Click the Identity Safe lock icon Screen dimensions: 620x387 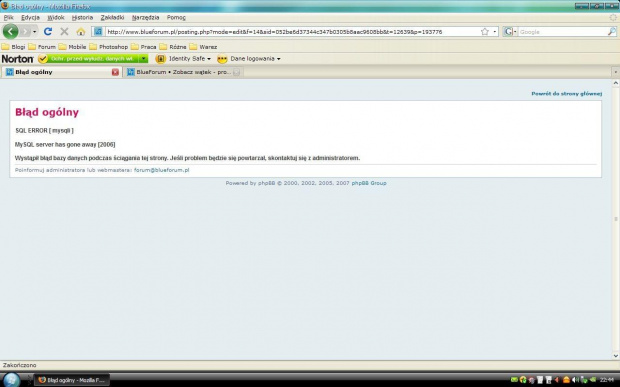coord(160,59)
